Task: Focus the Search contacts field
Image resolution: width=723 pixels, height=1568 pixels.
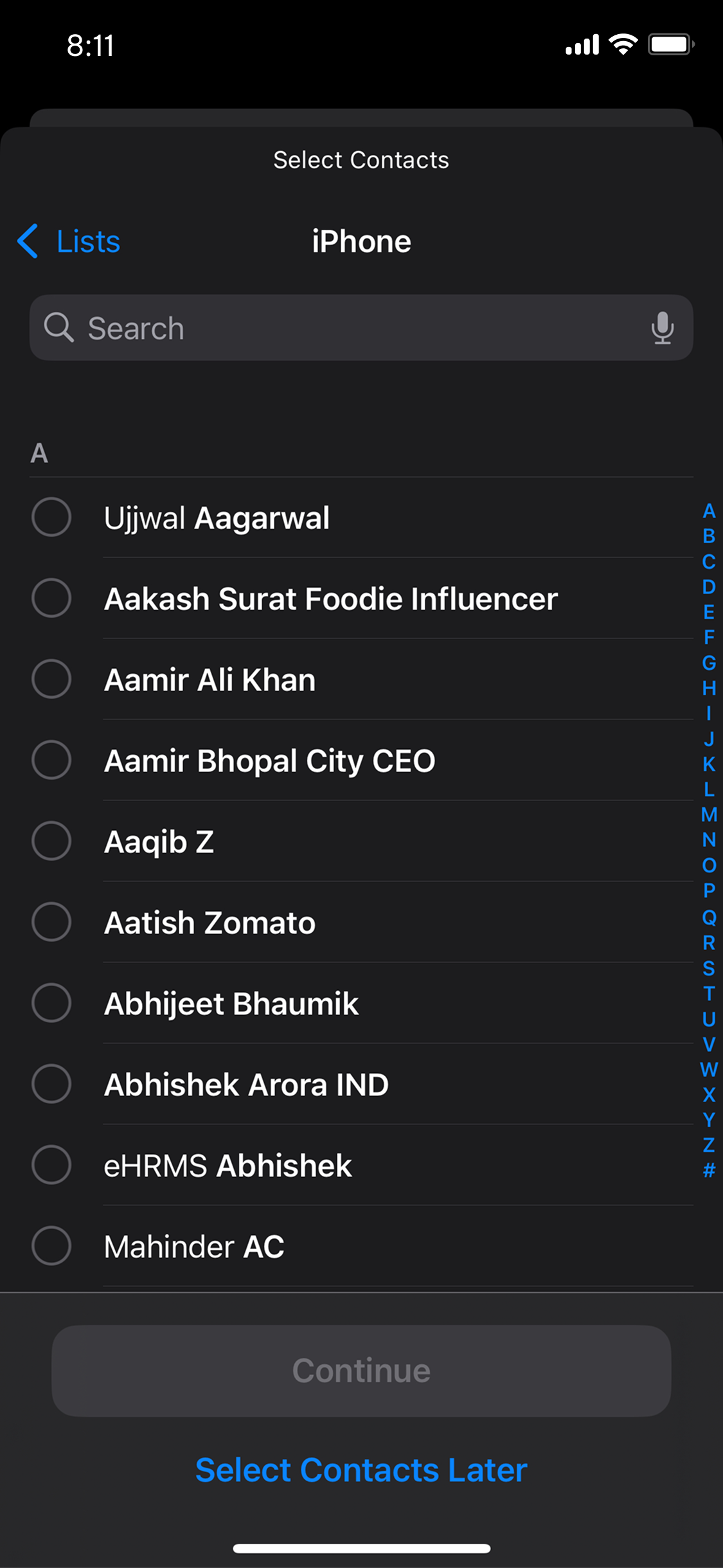Action: pyautogui.click(x=360, y=328)
